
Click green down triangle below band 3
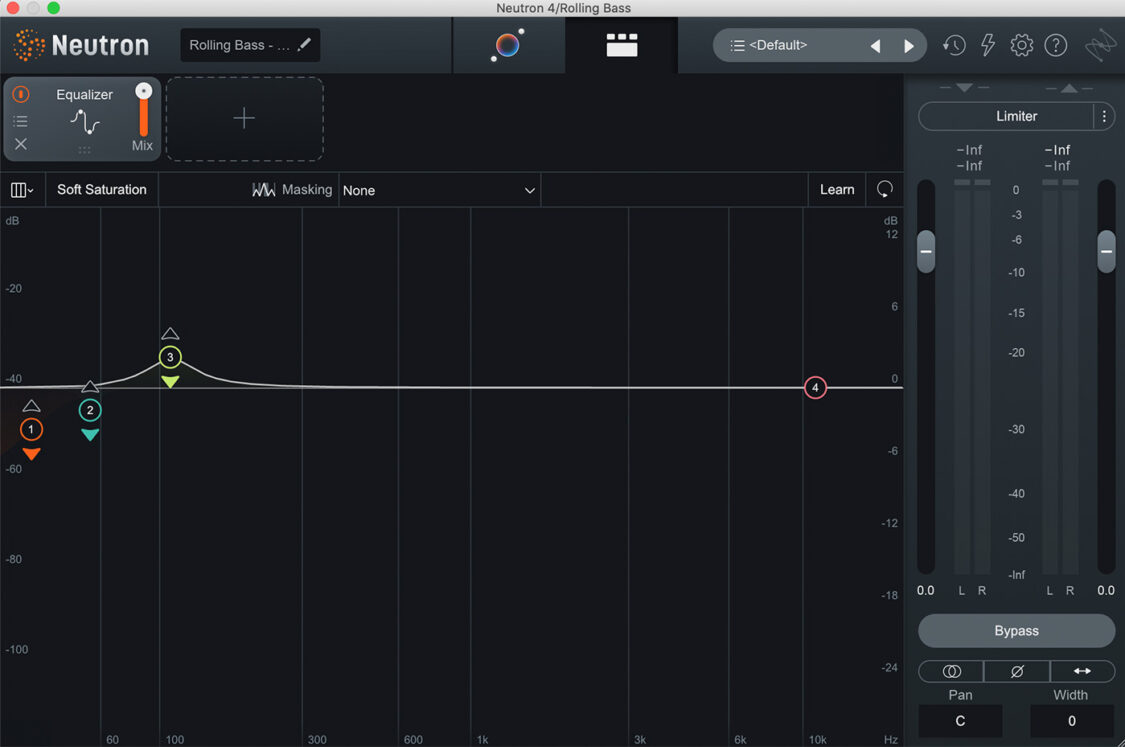click(170, 382)
